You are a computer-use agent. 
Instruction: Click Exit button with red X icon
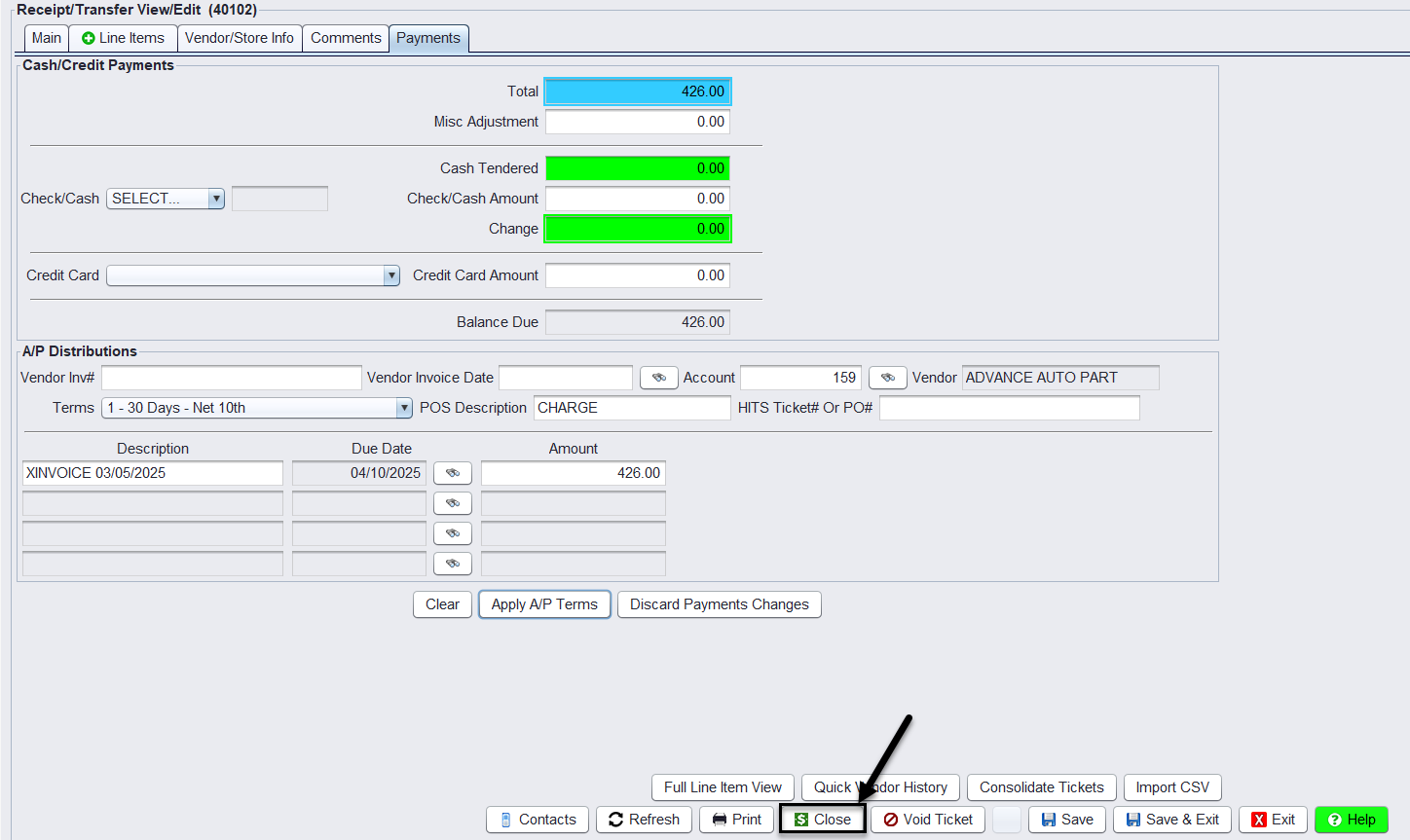[1273, 820]
